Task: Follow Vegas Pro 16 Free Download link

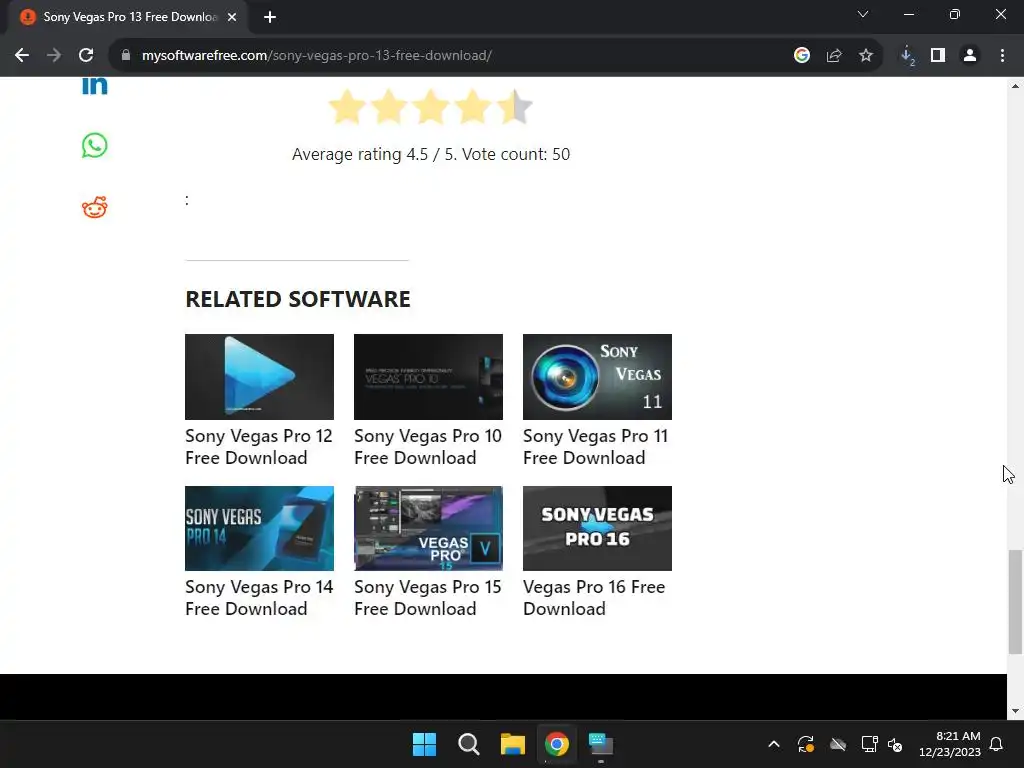Action: (594, 598)
